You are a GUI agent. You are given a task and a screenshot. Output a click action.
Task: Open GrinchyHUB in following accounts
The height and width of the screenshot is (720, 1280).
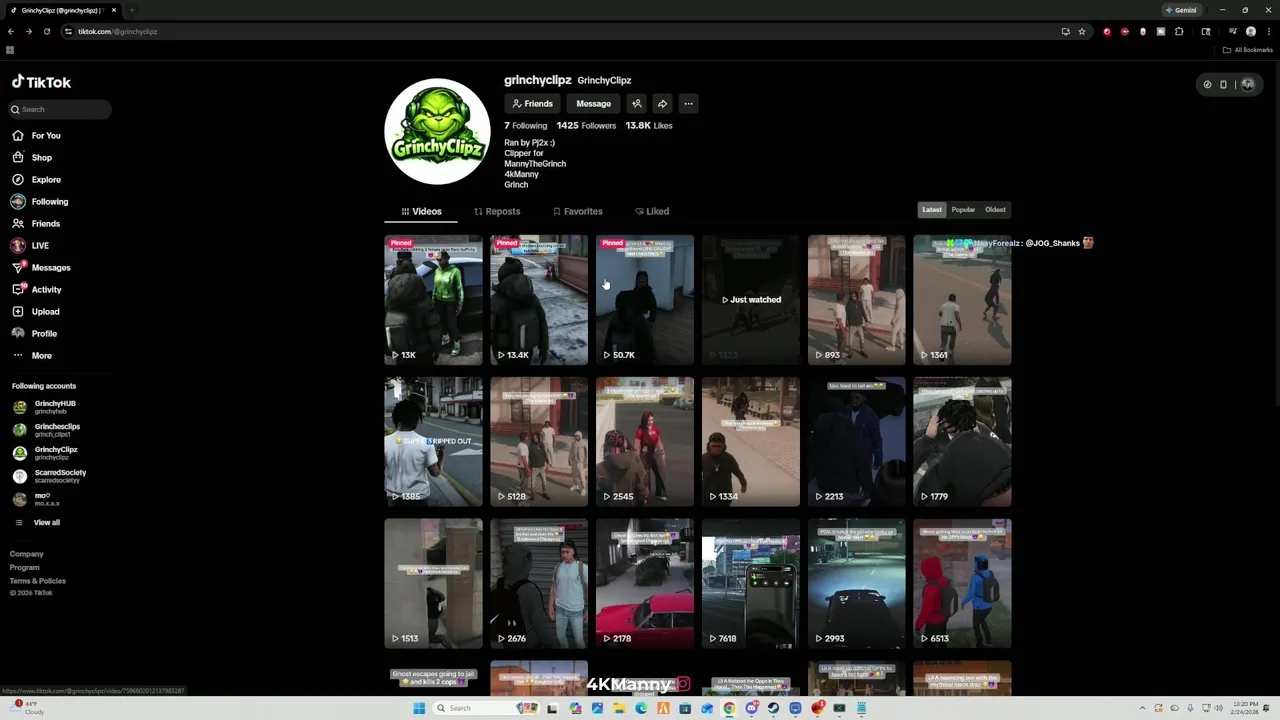[45, 407]
